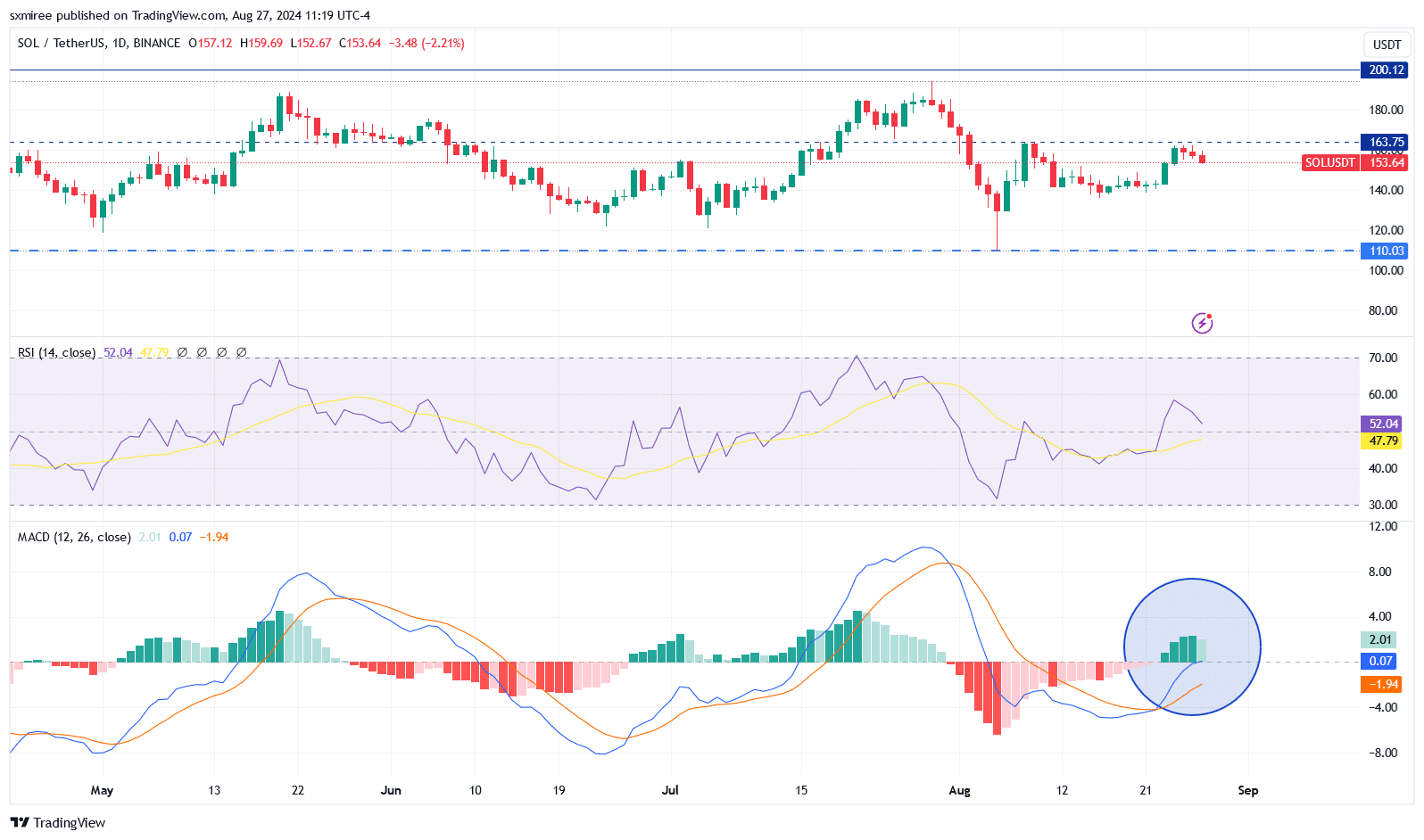This screenshot has width=1424, height=840.
Task: Click the 19 date label on time axis
Action: coord(559,790)
